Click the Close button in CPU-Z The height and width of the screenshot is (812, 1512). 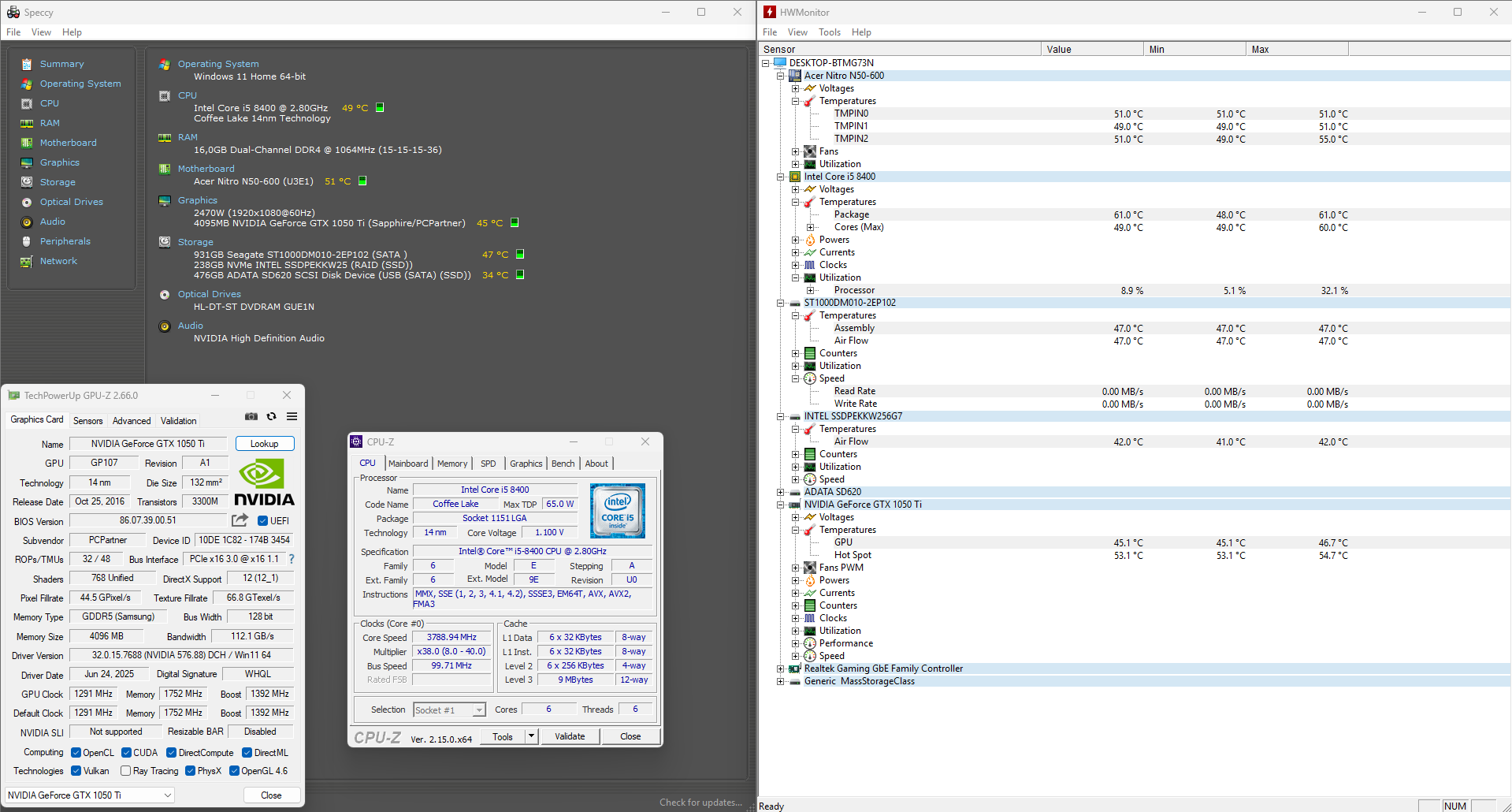tap(630, 736)
